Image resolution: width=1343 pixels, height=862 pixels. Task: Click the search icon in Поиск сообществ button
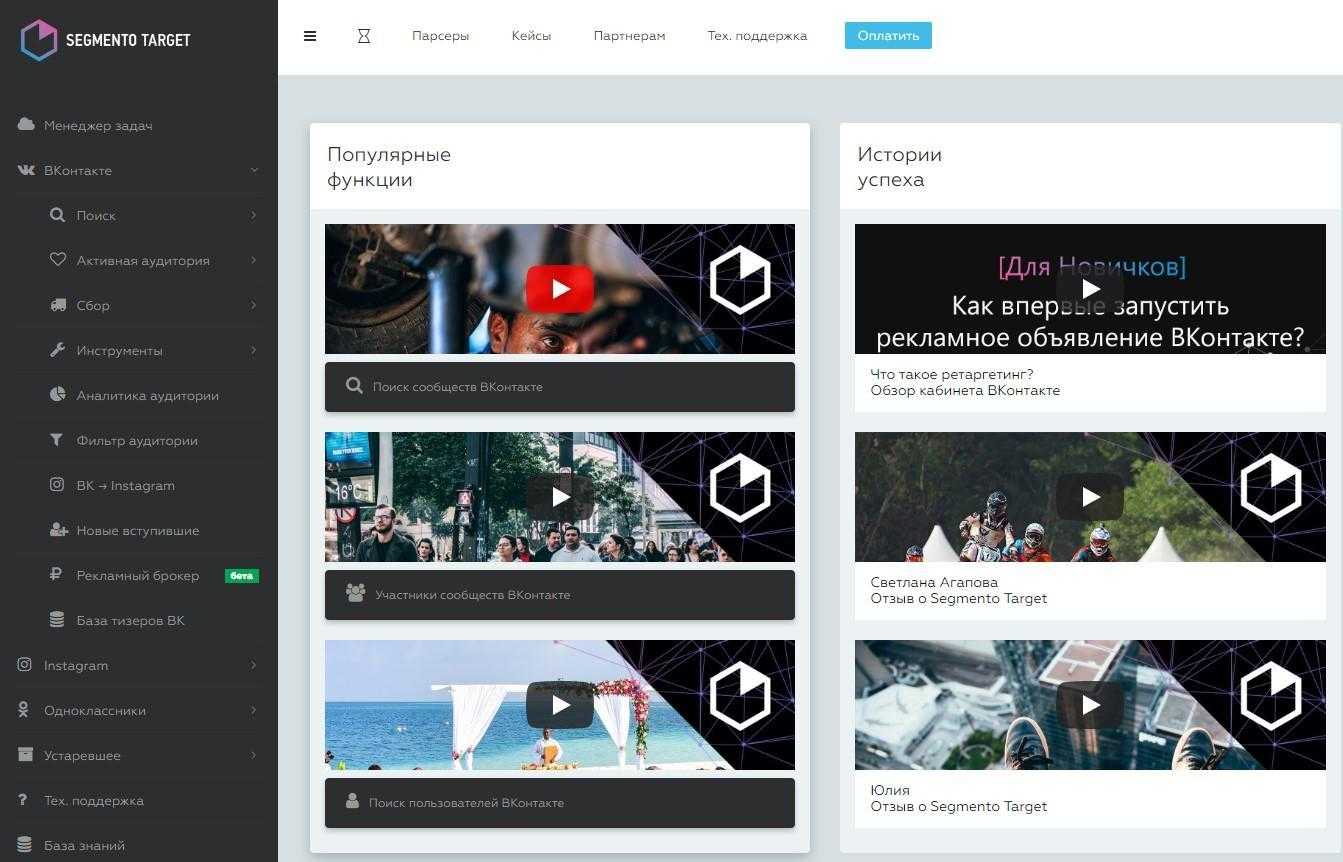tap(354, 386)
